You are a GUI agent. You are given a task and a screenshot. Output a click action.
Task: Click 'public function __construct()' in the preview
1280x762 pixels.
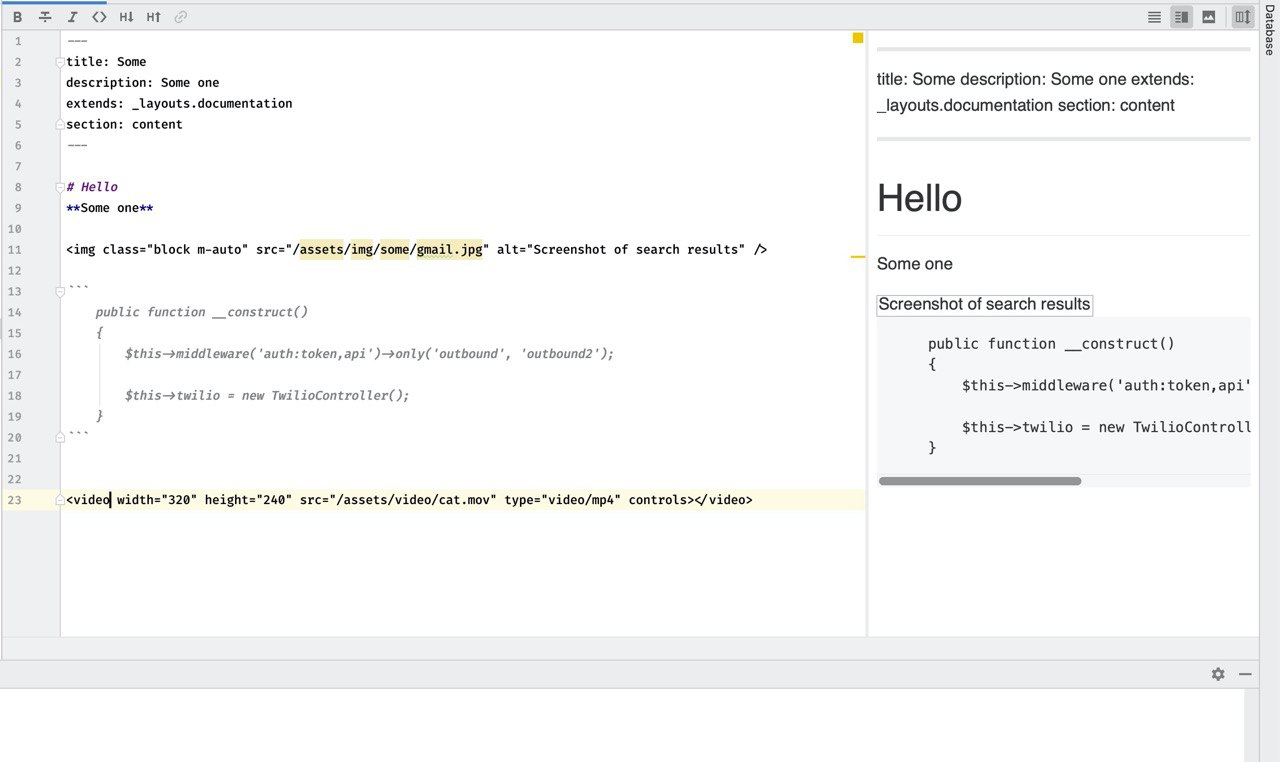(1051, 344)
